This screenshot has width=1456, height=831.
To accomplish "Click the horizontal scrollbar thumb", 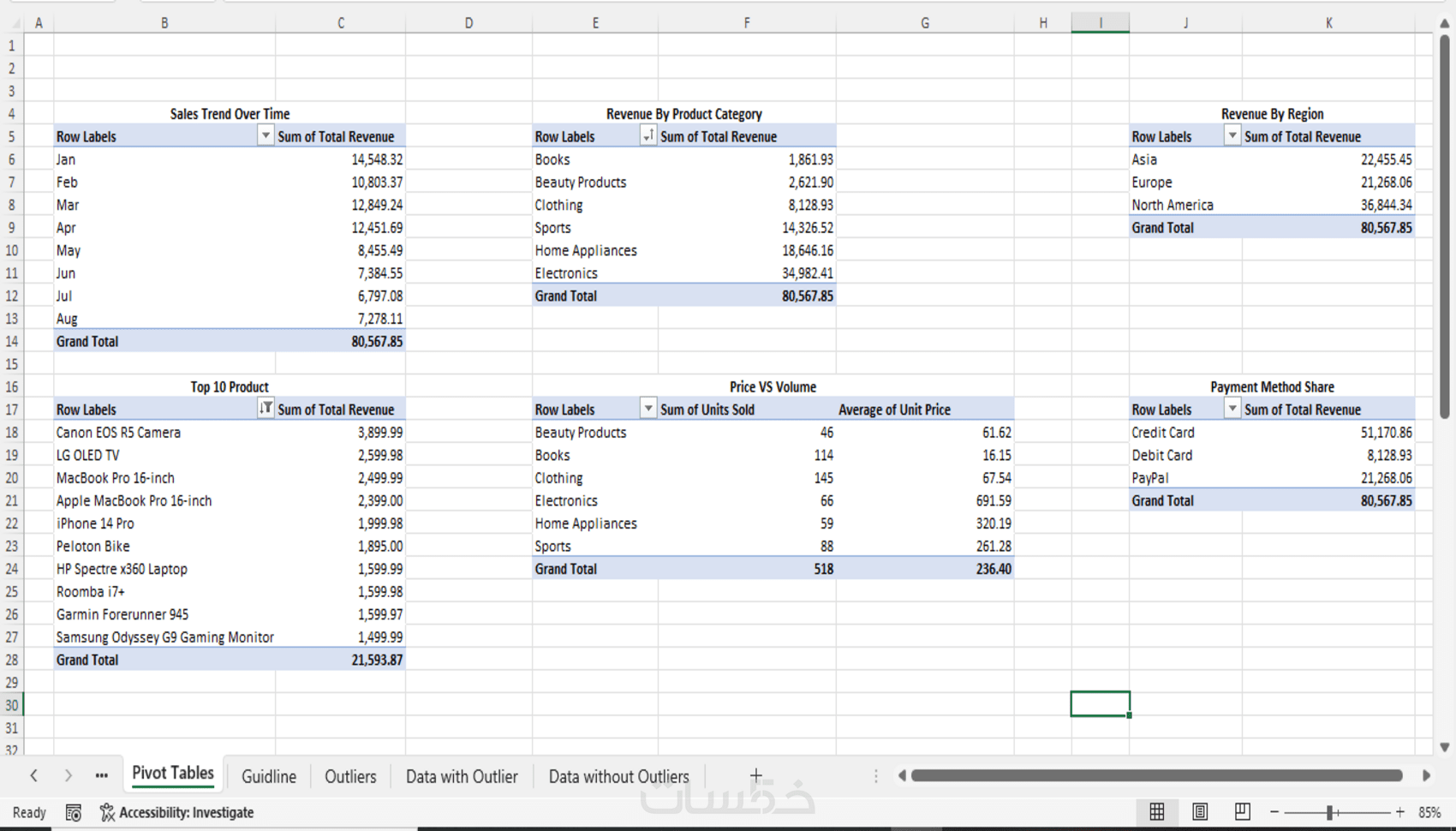I will point(1157,775).
